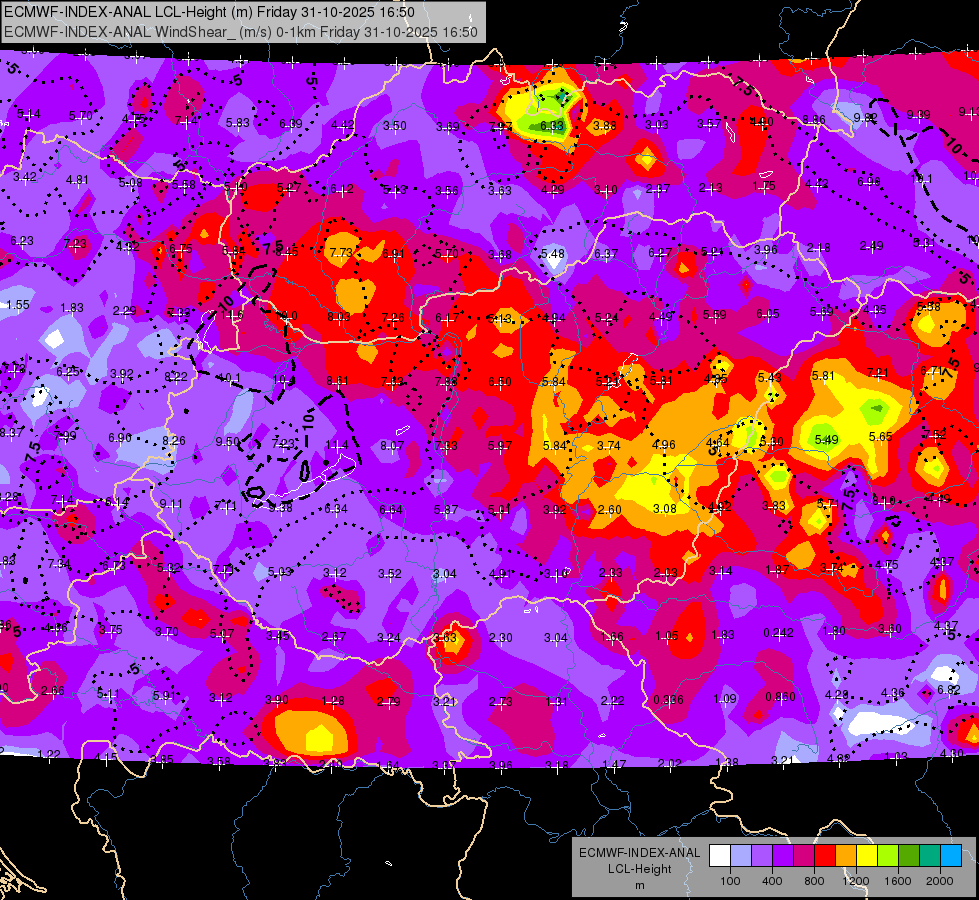Choose the yellow swatch right of 1200

867,856
